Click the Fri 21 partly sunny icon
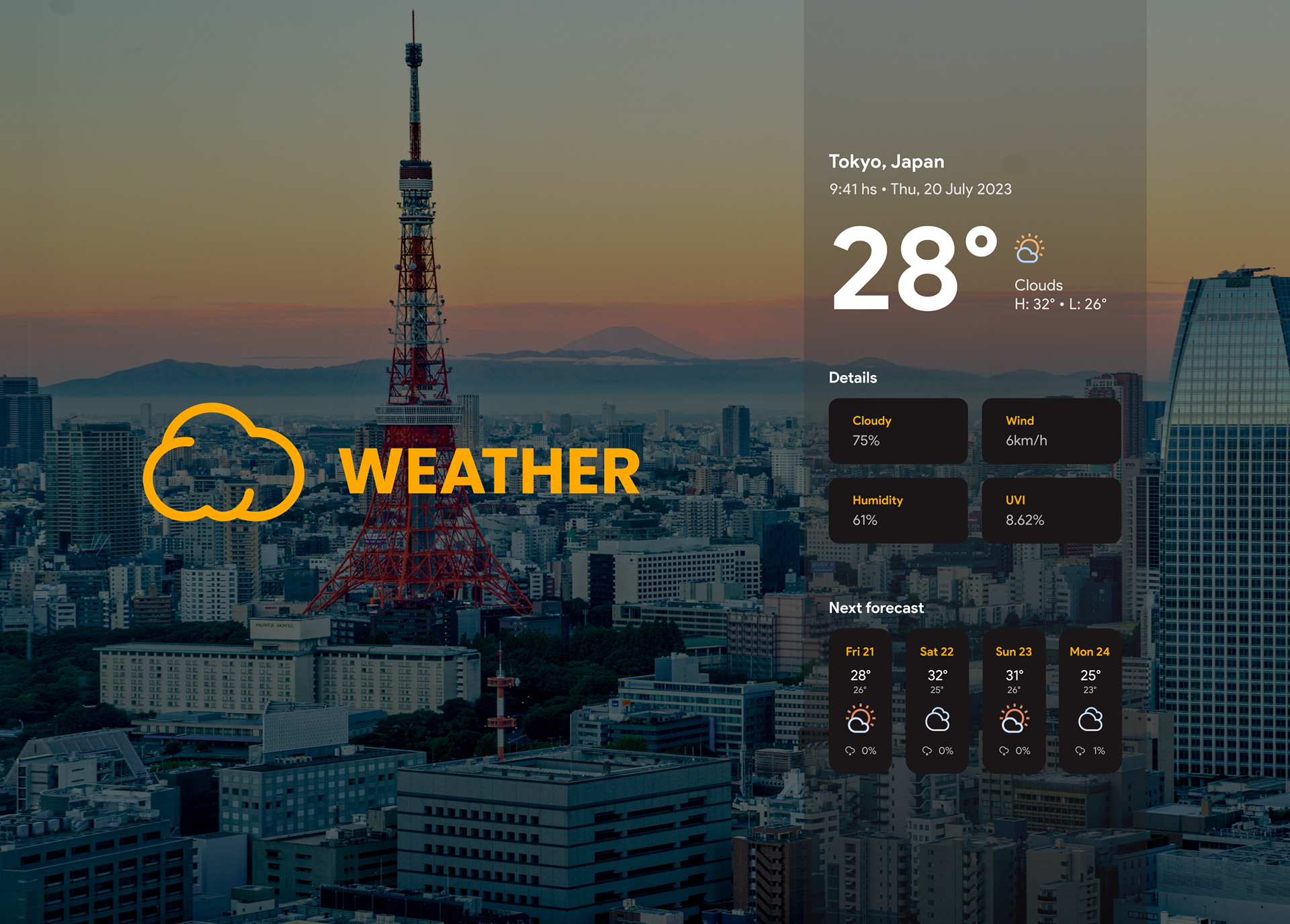 (860, 718)
